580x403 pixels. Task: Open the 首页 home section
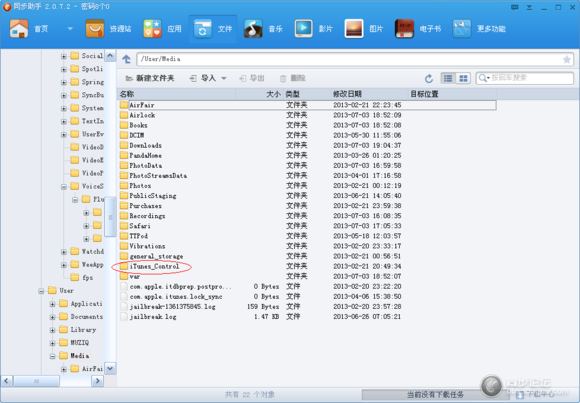(x=29, y=28)
